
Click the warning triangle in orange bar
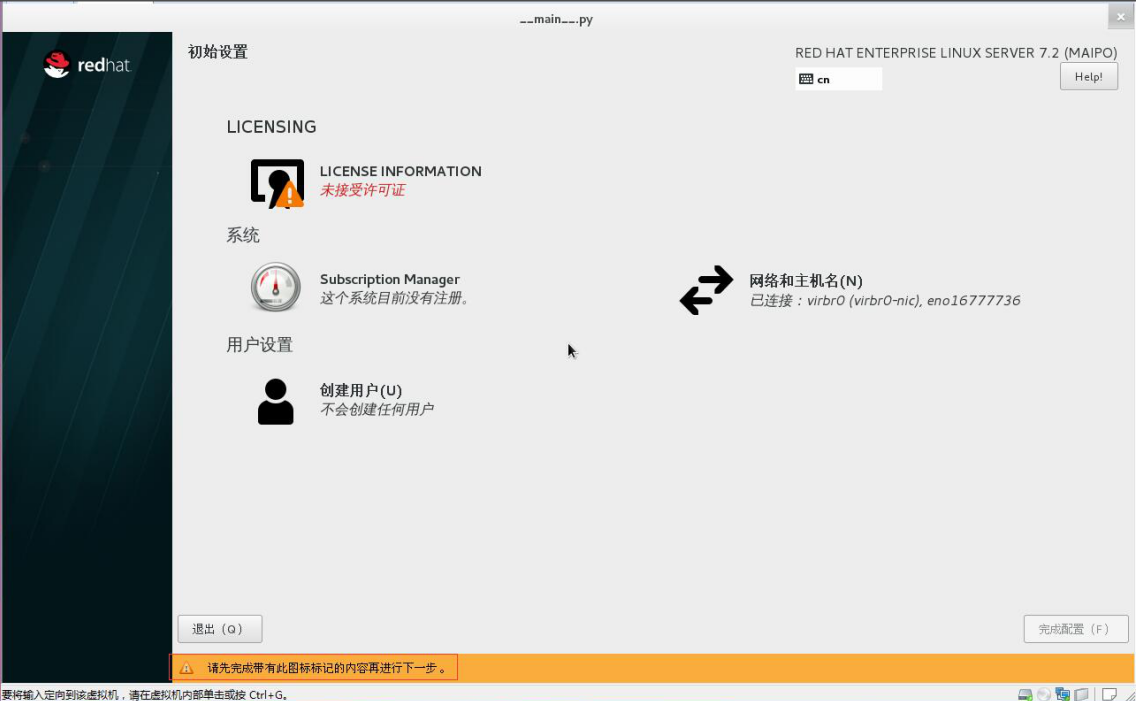pyautogui.click(x=186, y=668)
